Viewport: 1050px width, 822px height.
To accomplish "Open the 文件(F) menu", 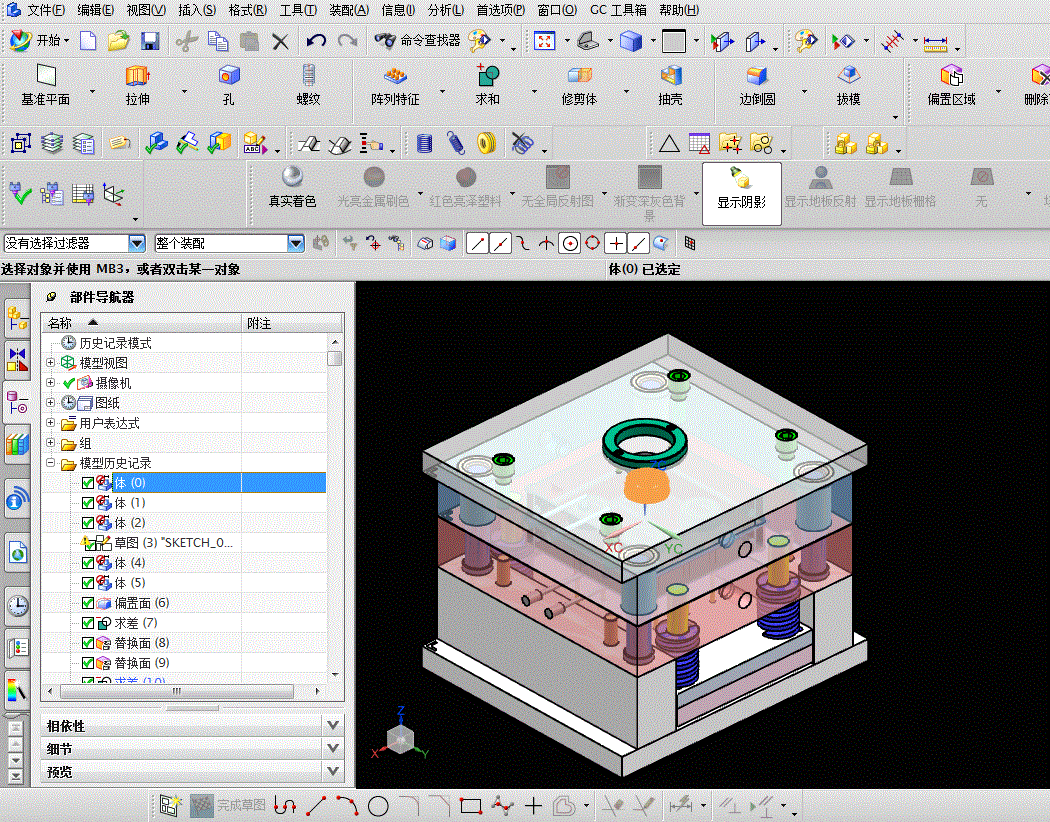I will click(46, 10).
